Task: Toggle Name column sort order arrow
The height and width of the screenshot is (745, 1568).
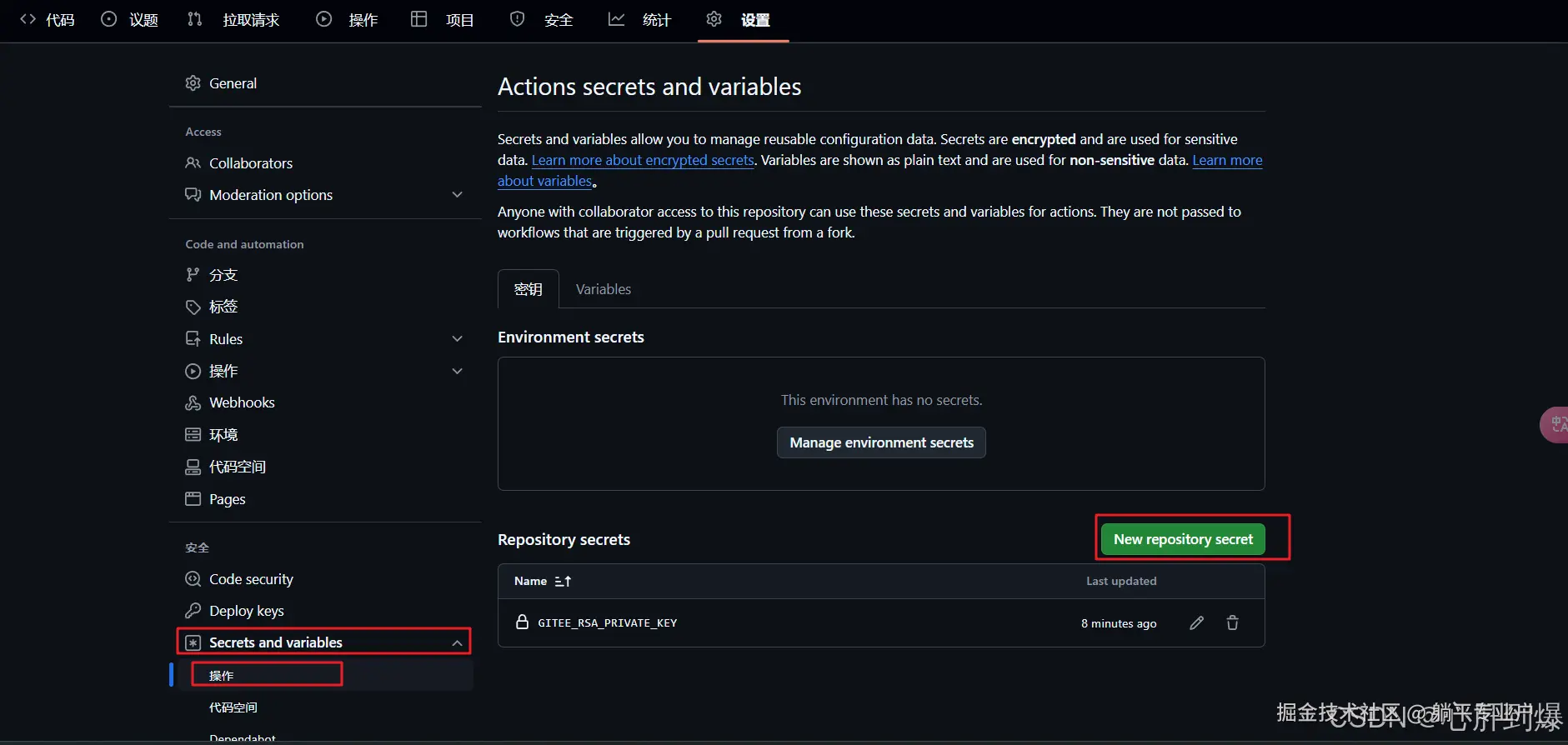Action: (563, 581)
